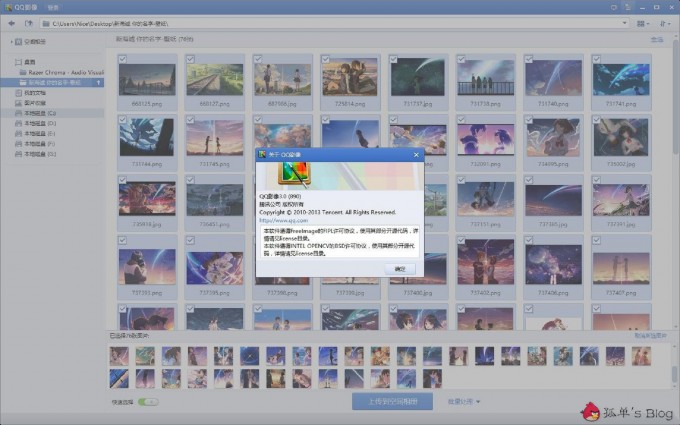Image resolution: width=680 pixels, height=425 pixels.
Task: Click the 737151.png file name
Action: (486, 225)
